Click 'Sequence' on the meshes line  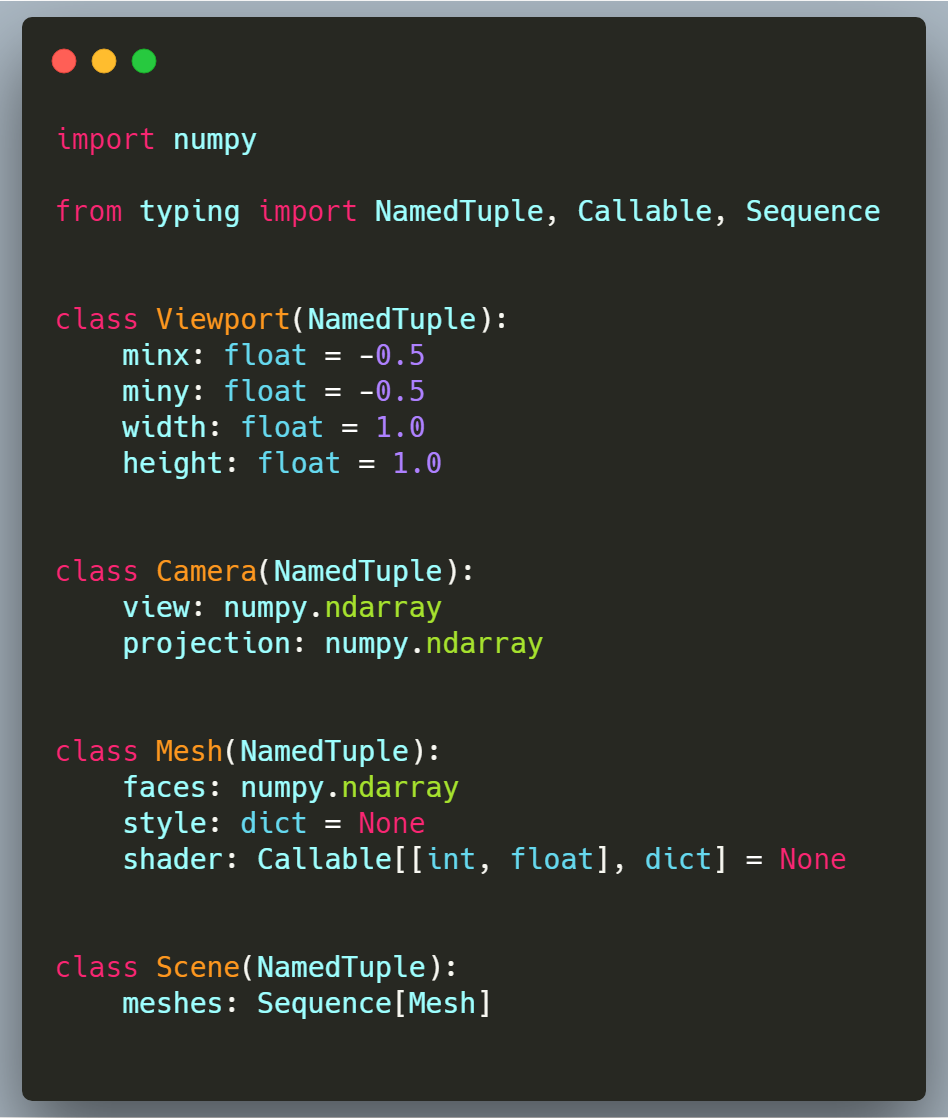[325, 1005]
